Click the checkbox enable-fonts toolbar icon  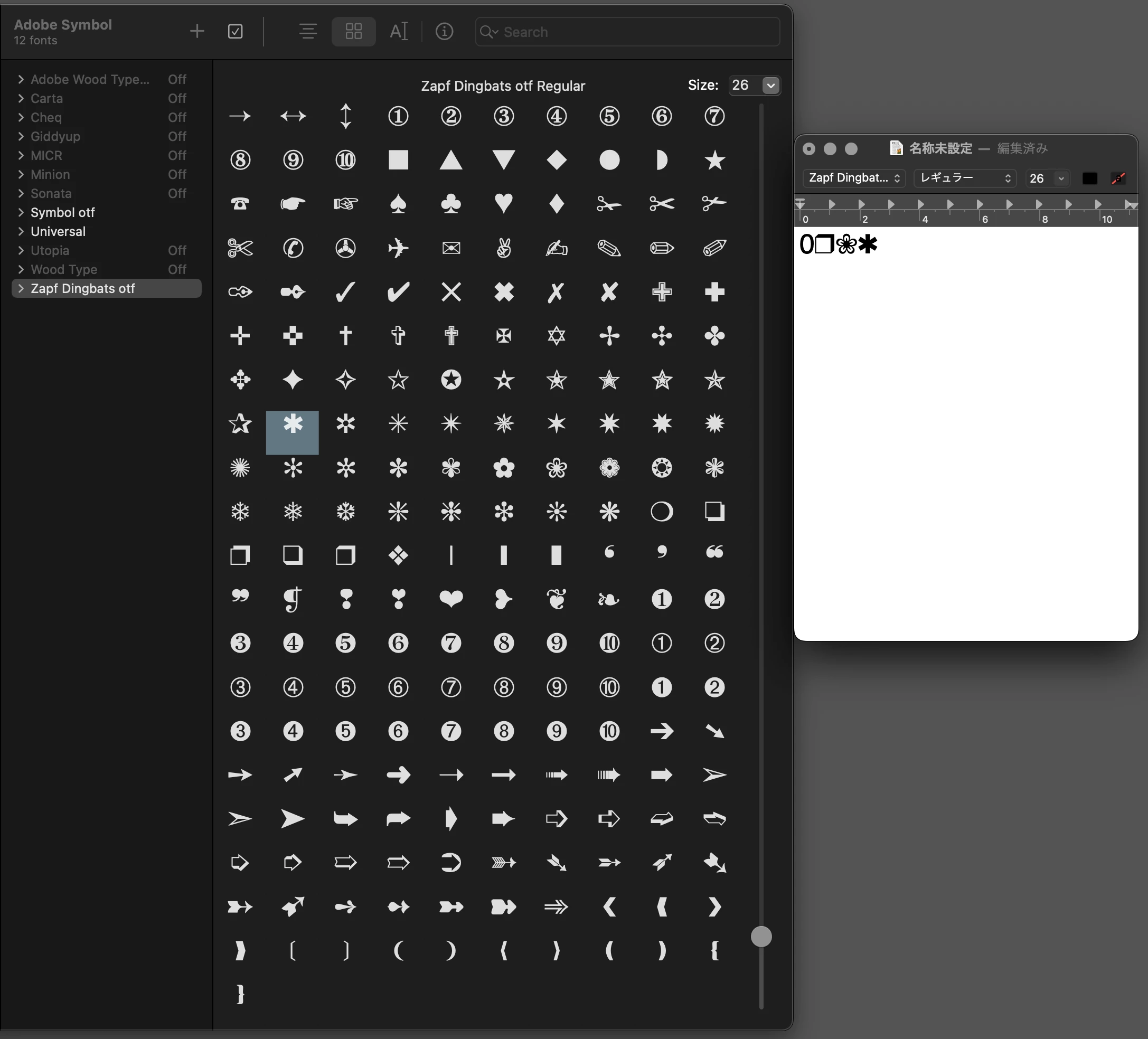[x=235, y=31]
